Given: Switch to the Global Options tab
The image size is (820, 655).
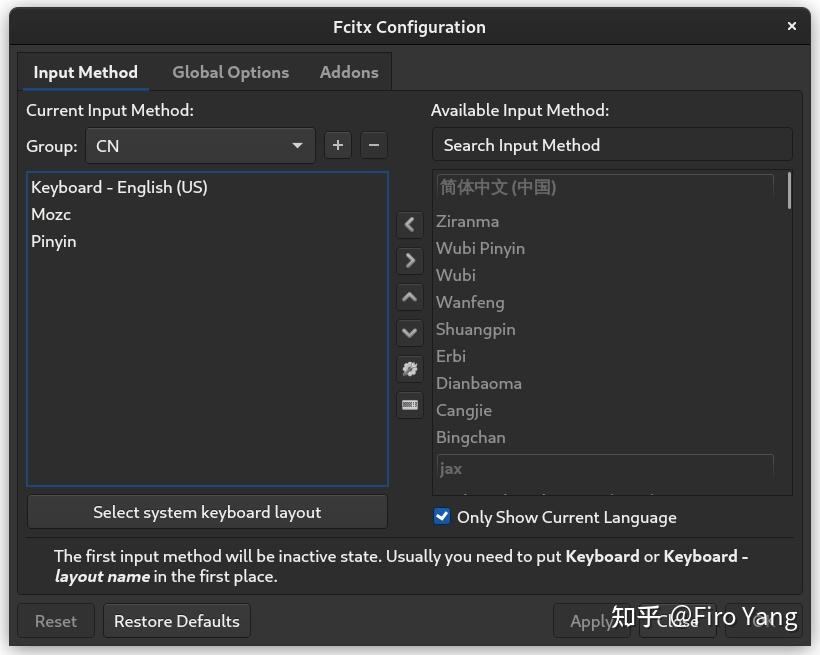Looking at the screenshot, I should click(230, 72).
